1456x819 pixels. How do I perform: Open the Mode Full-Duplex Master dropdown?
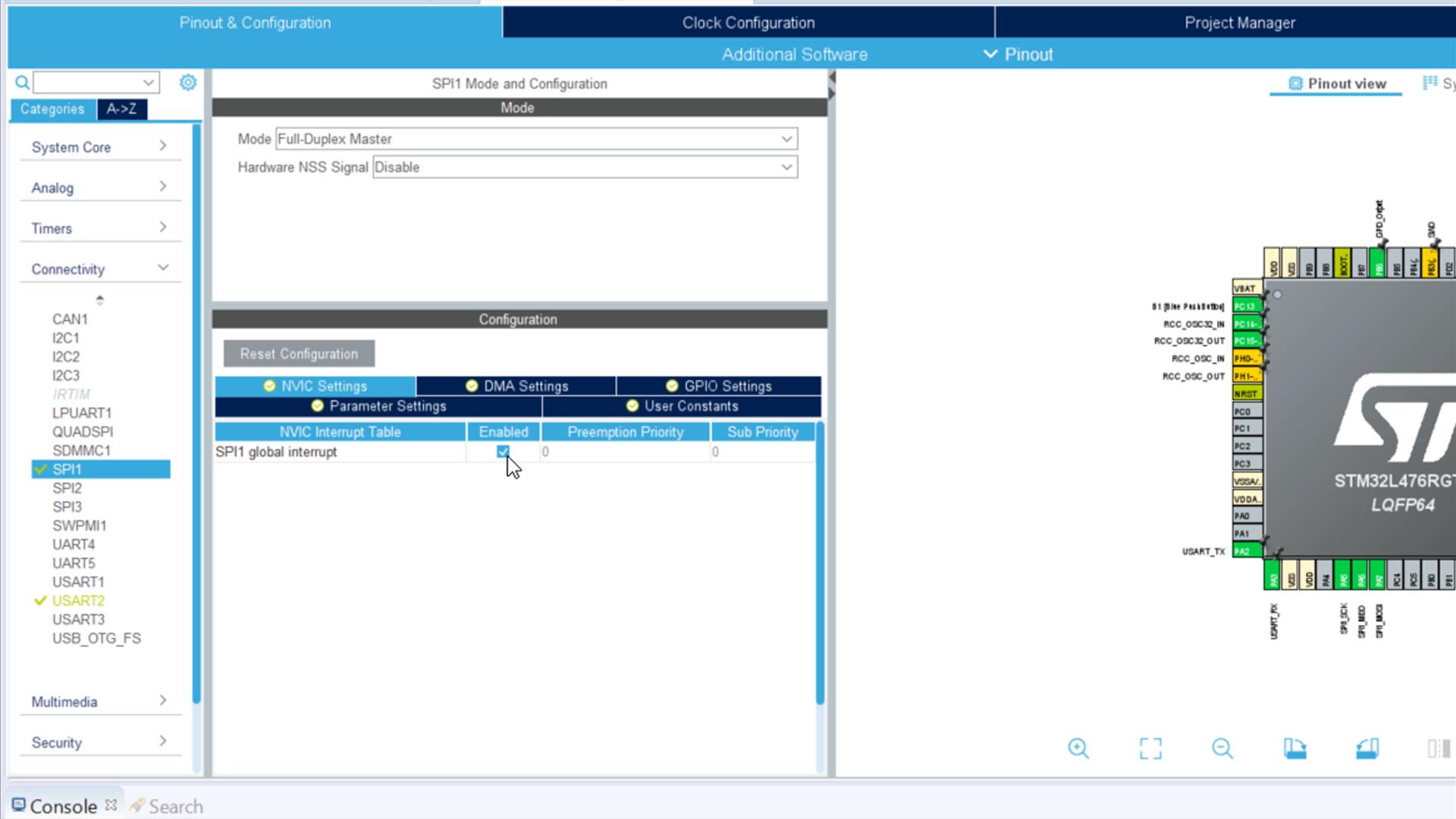[535, 139]
